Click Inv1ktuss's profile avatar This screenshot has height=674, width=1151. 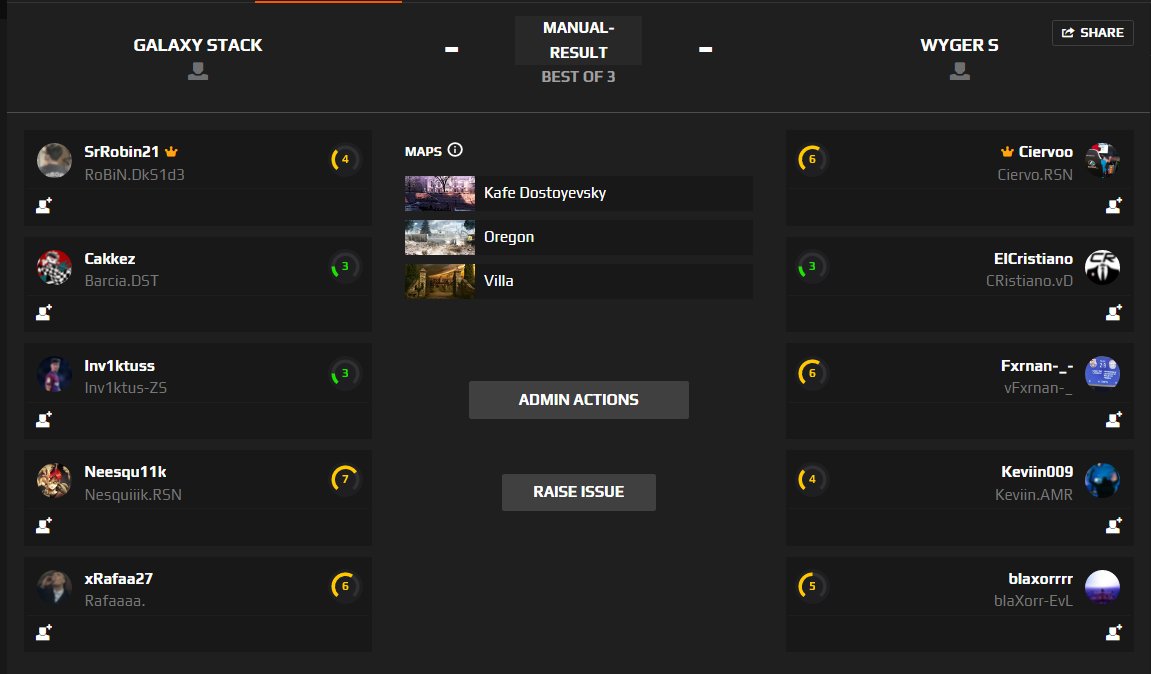[54, 374]
